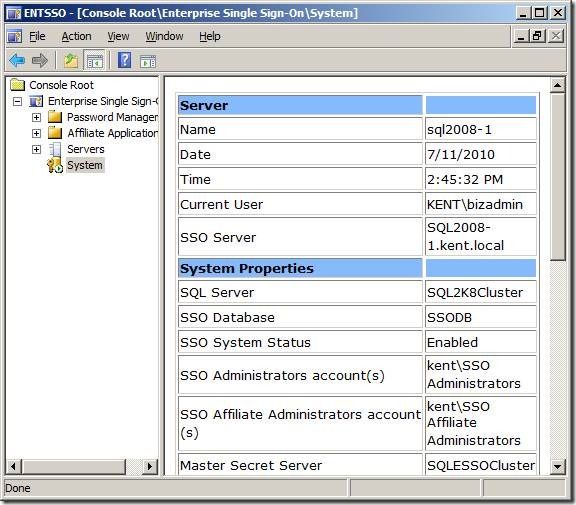
Task: Click the SQL2K8Cluster value
Action: click(475, 292)
